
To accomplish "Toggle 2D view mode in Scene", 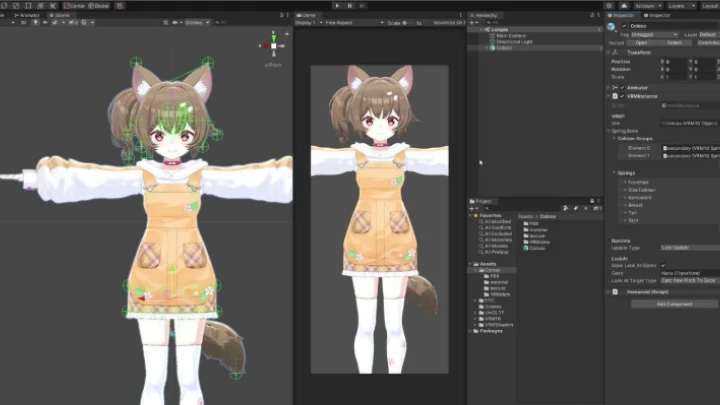I will point(23,22).
